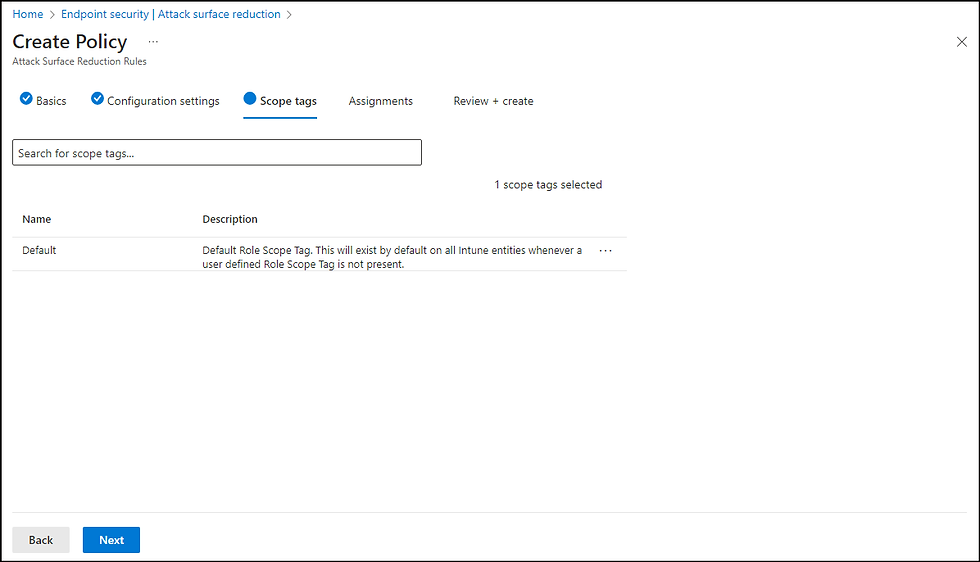Open the Default scope tag ellipsis menu

605,251
